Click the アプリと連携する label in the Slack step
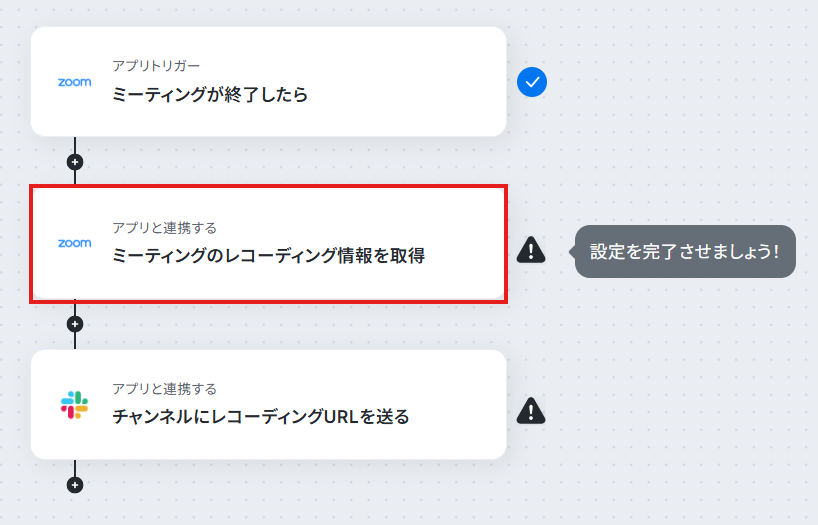Viewport: 818px width, 525px height. pos(164,389)
